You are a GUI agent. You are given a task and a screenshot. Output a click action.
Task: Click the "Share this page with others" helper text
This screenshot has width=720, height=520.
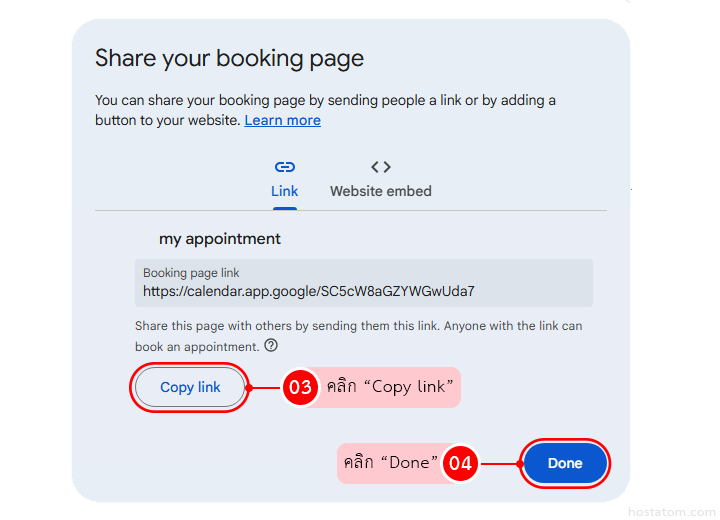click(x=358, y=326)
